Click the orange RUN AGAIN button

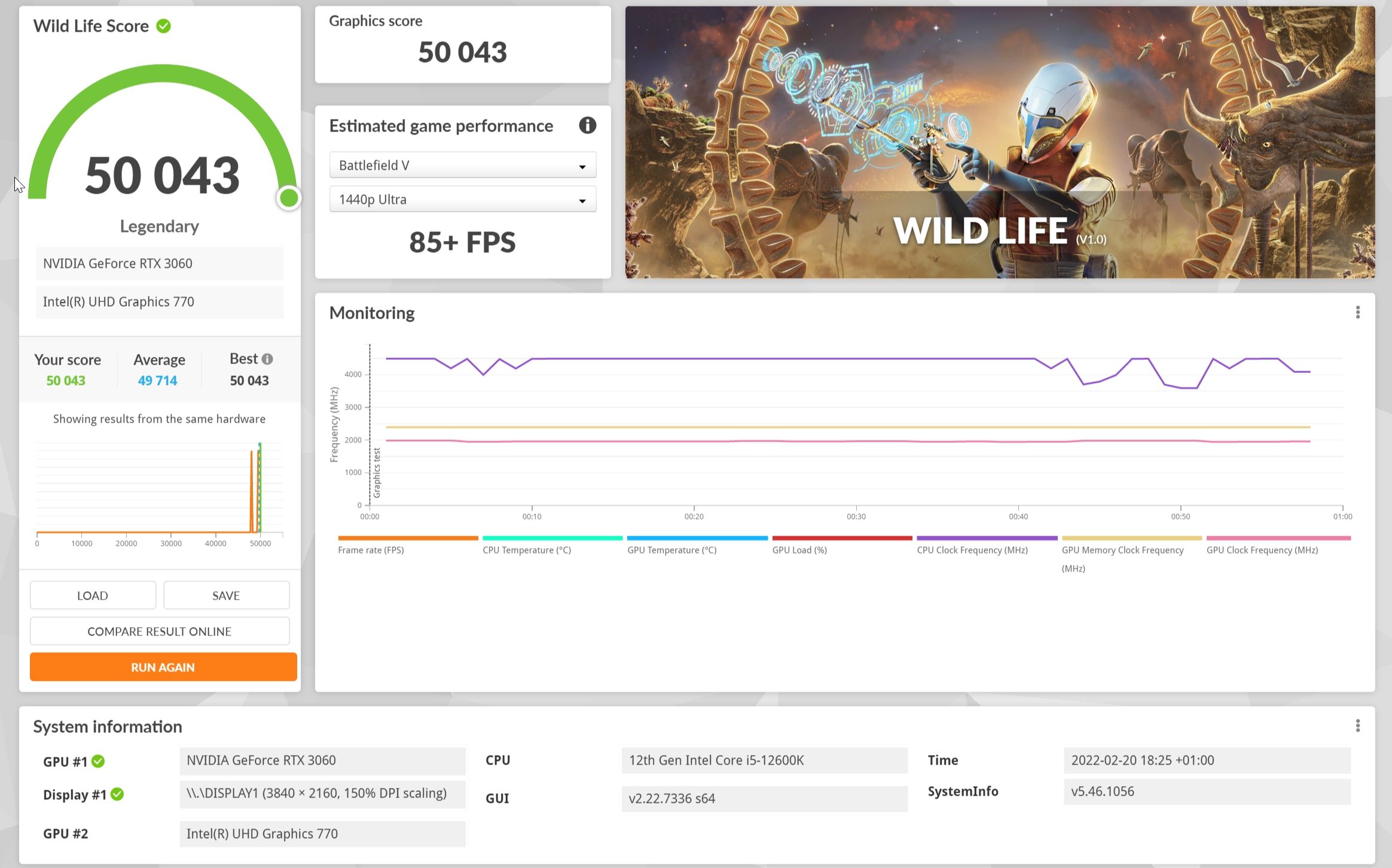[163, 667]
